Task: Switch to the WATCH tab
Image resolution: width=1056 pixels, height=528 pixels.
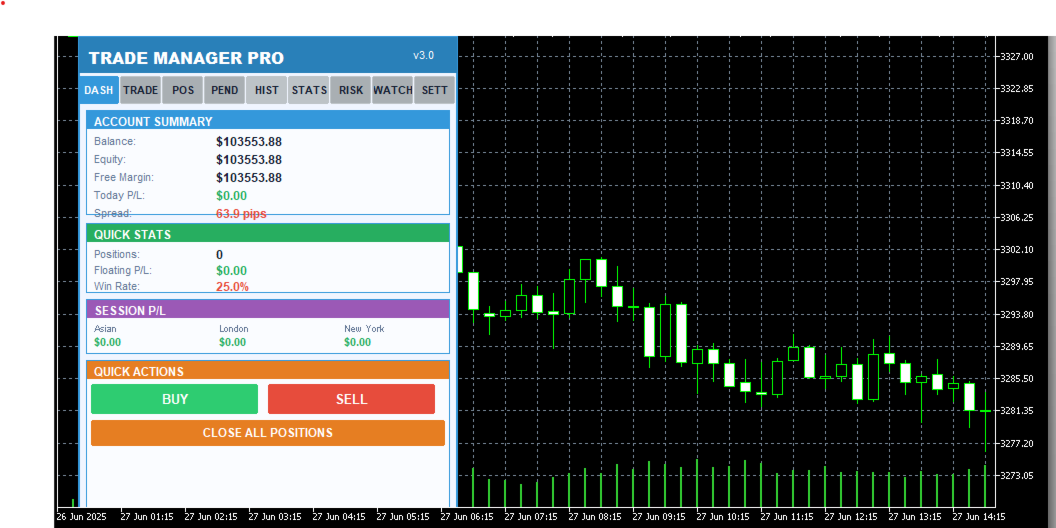Action: [x=393, y=90]
